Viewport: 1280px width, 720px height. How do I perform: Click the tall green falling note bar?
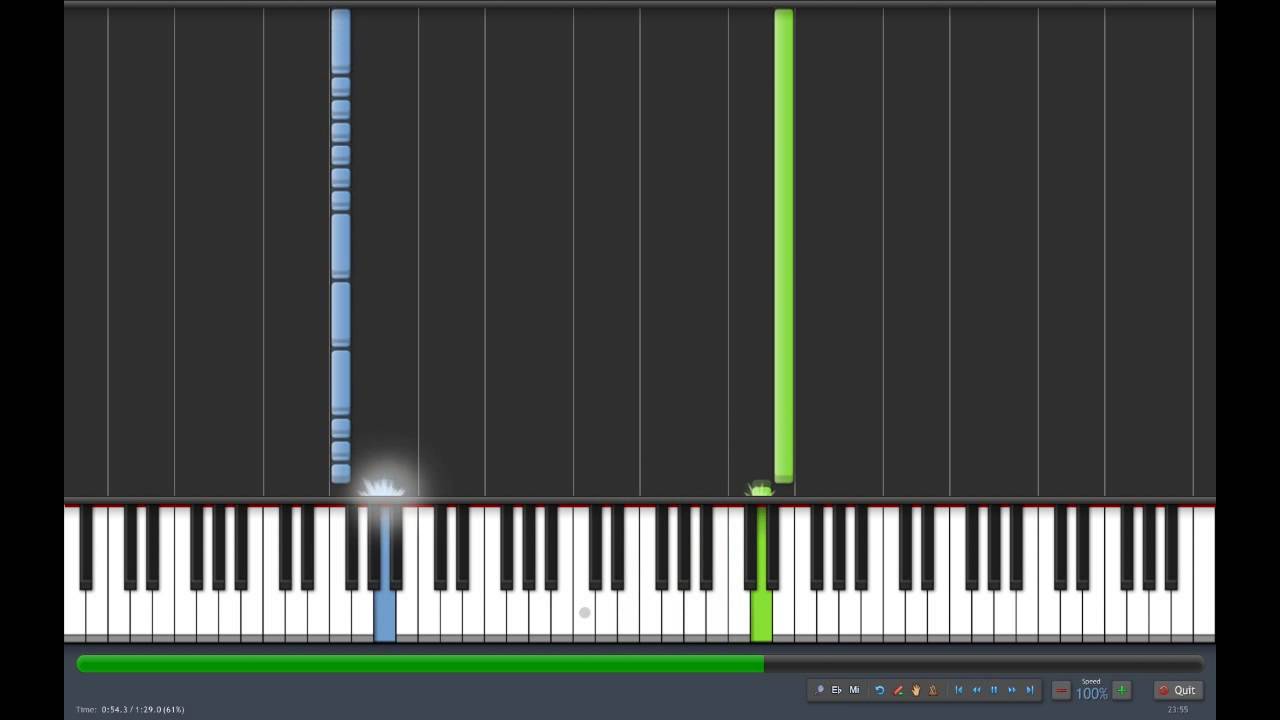click(784, 246)
